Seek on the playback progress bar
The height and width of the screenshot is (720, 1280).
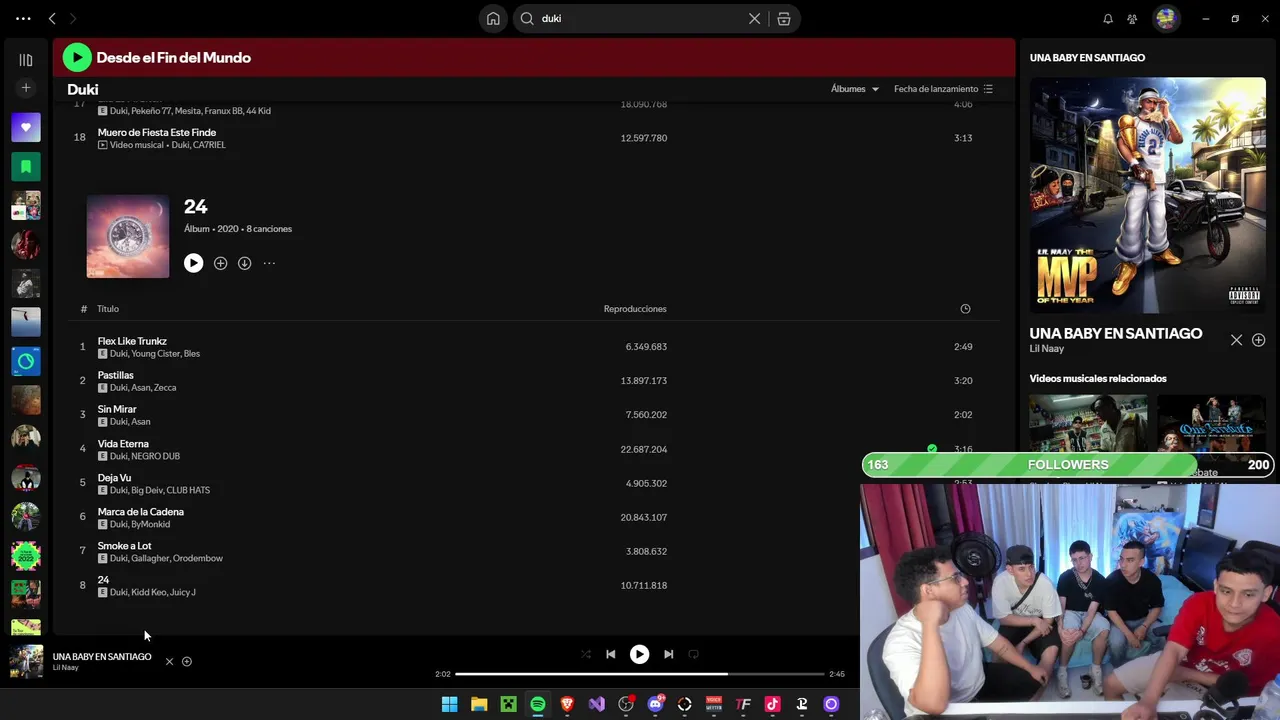640,674
